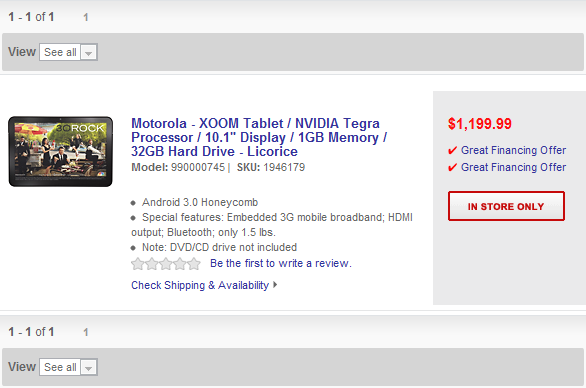586x388 pixels.
Task: Open the Motorola XOOM tablet thumbnail
Action: coord(61,151)
